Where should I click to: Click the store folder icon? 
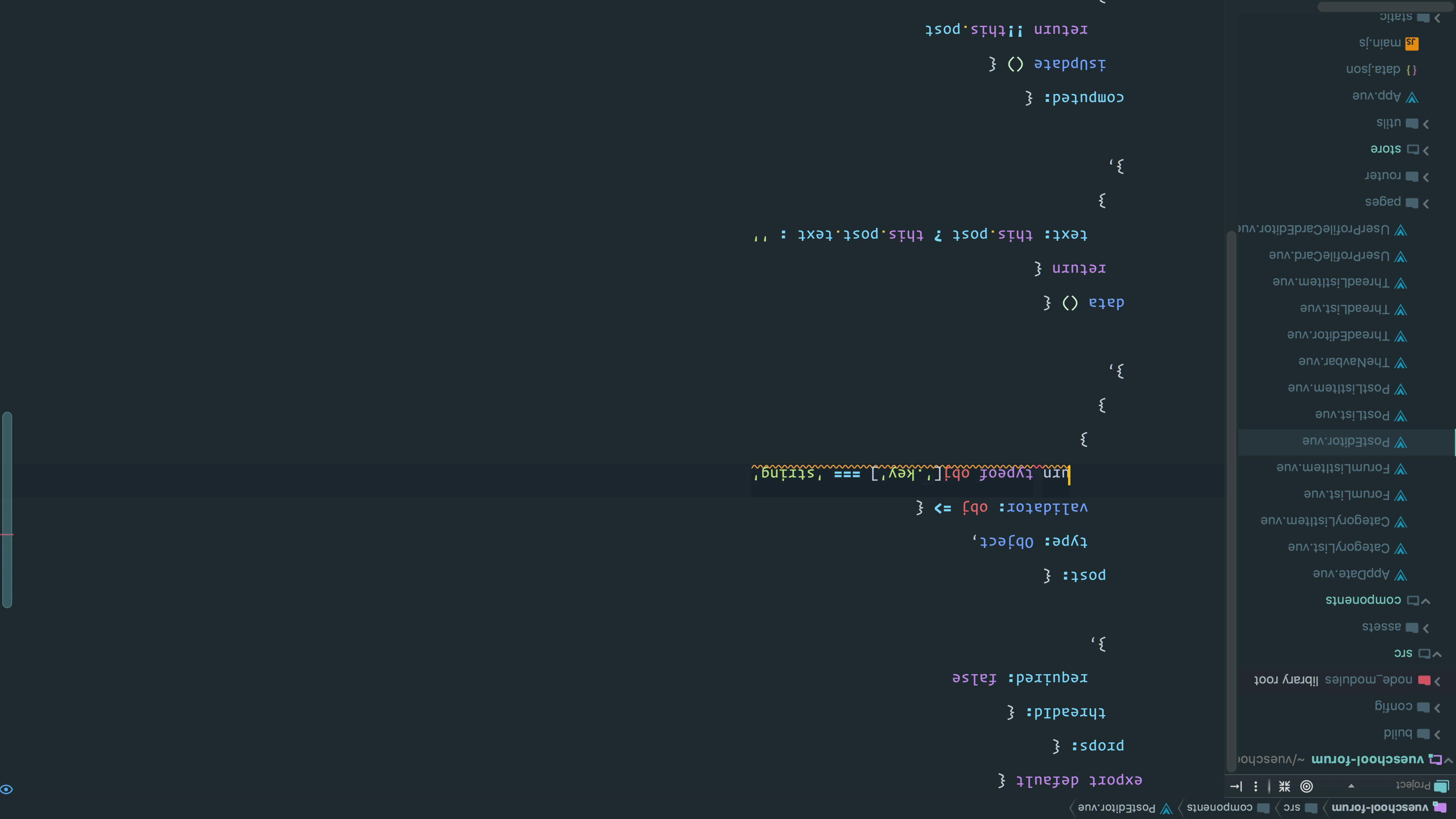pyautogui.click(x=1412, y=150)
